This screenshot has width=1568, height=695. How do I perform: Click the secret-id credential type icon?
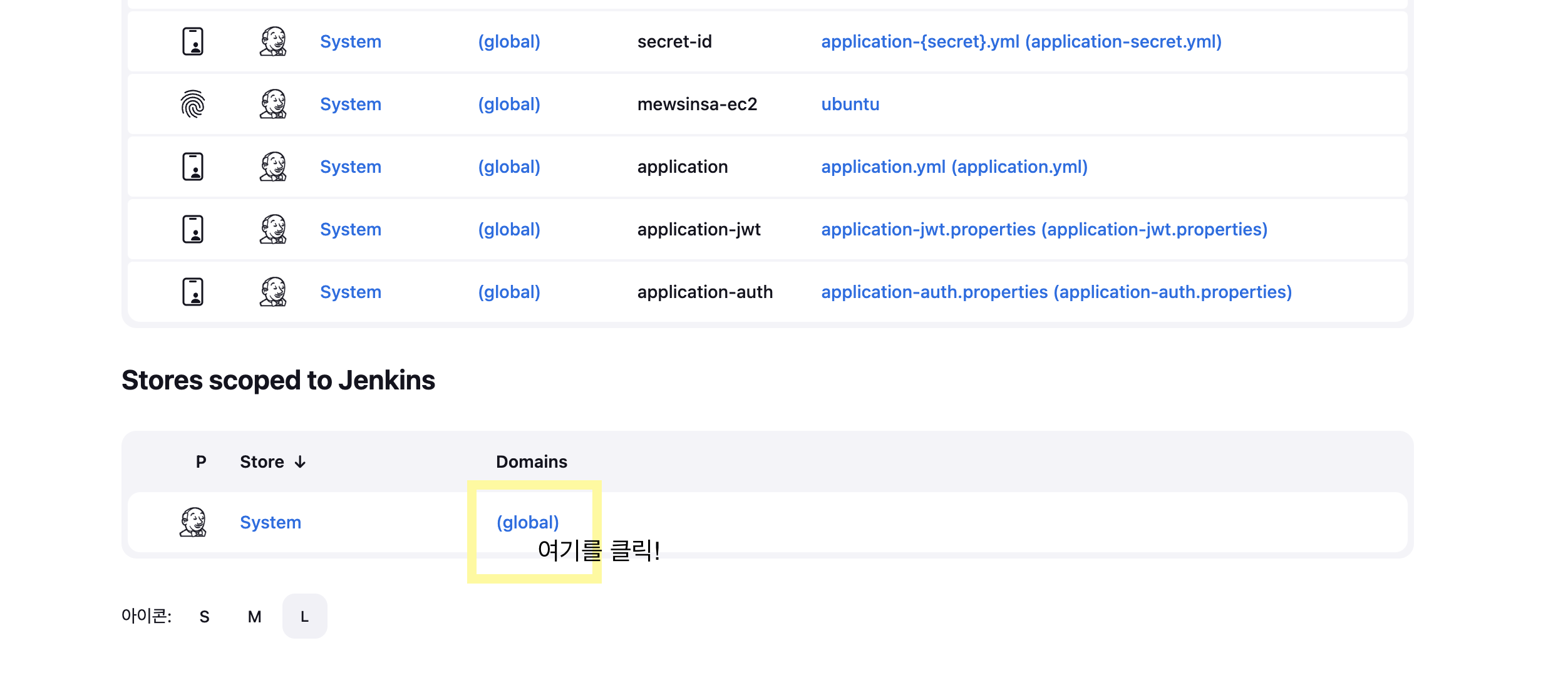193,41
